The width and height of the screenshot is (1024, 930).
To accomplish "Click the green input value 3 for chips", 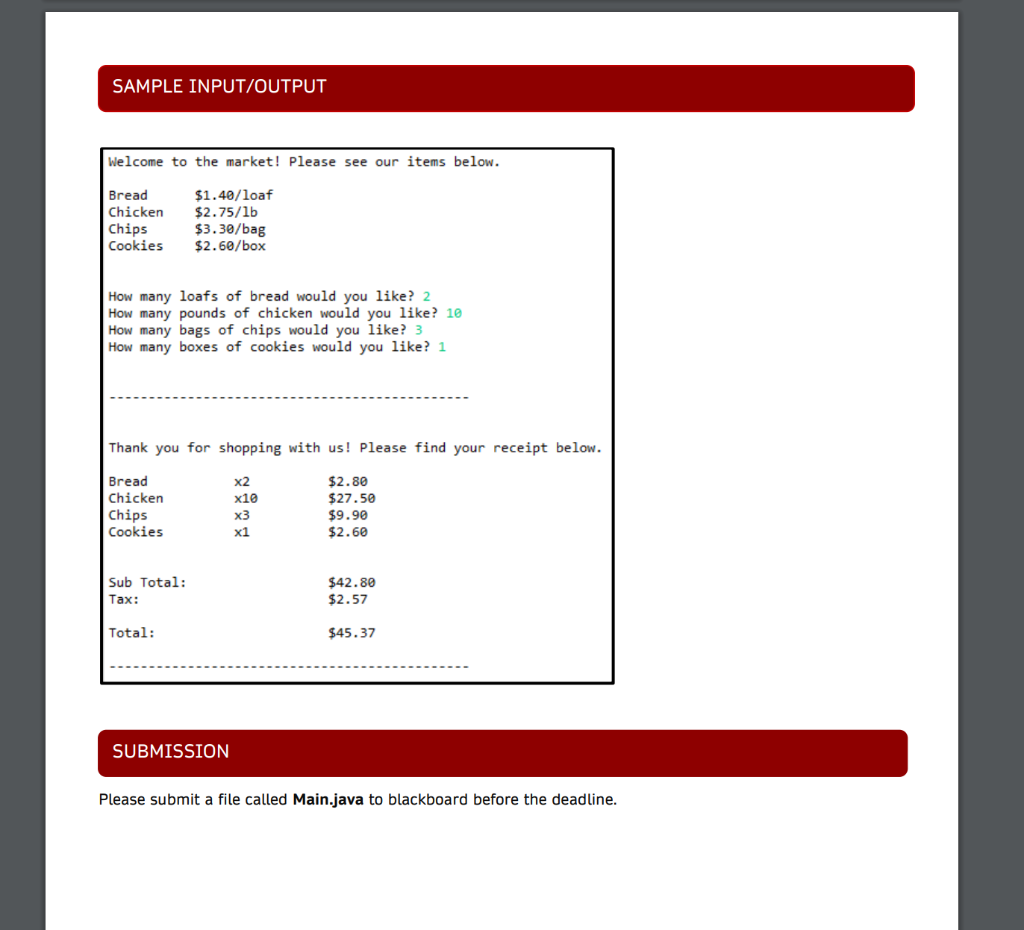I will tap(419, 329).
